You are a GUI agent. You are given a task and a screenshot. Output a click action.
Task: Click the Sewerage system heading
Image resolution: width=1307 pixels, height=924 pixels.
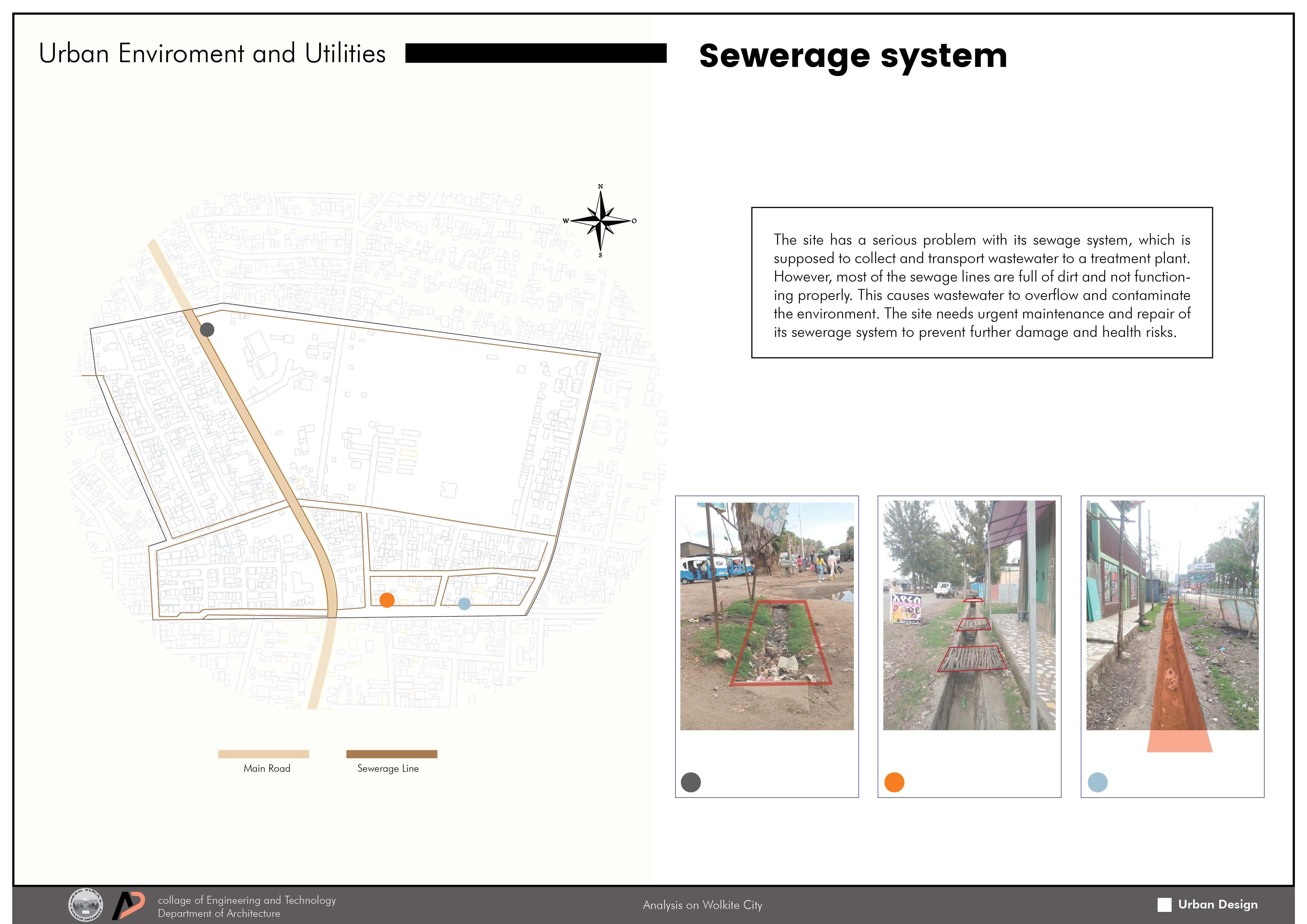pyautogui.click(x=853, y=56)
